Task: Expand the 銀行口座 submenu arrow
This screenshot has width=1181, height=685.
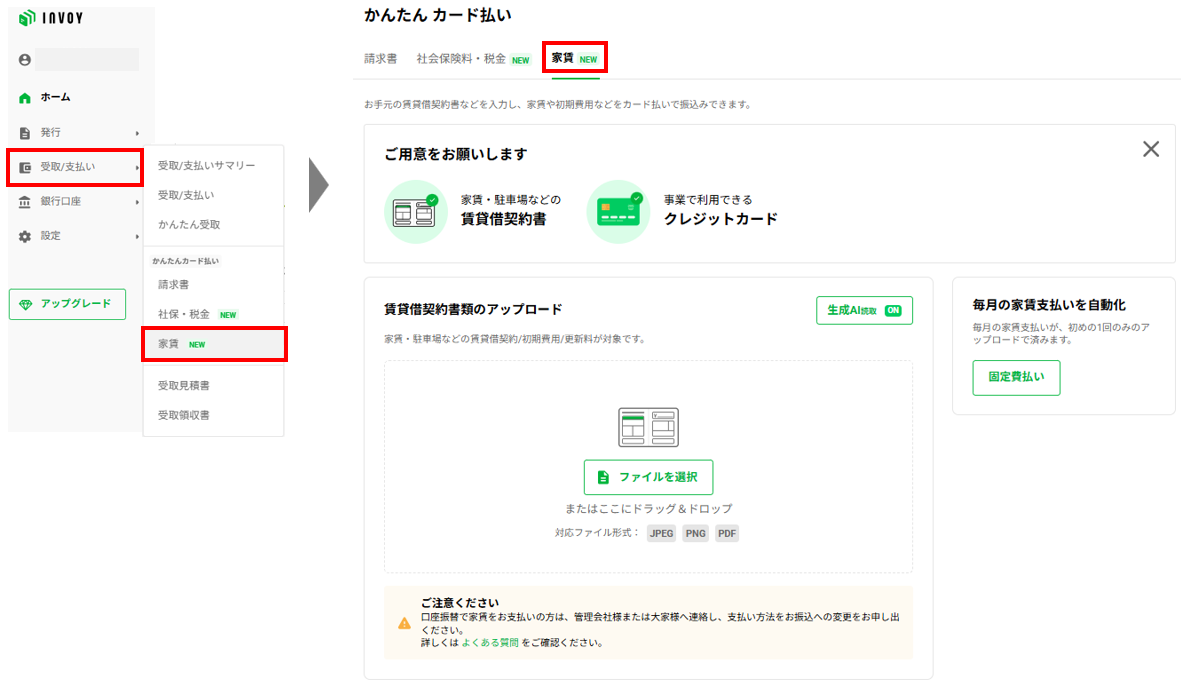Action: click(x=137, y=202)
